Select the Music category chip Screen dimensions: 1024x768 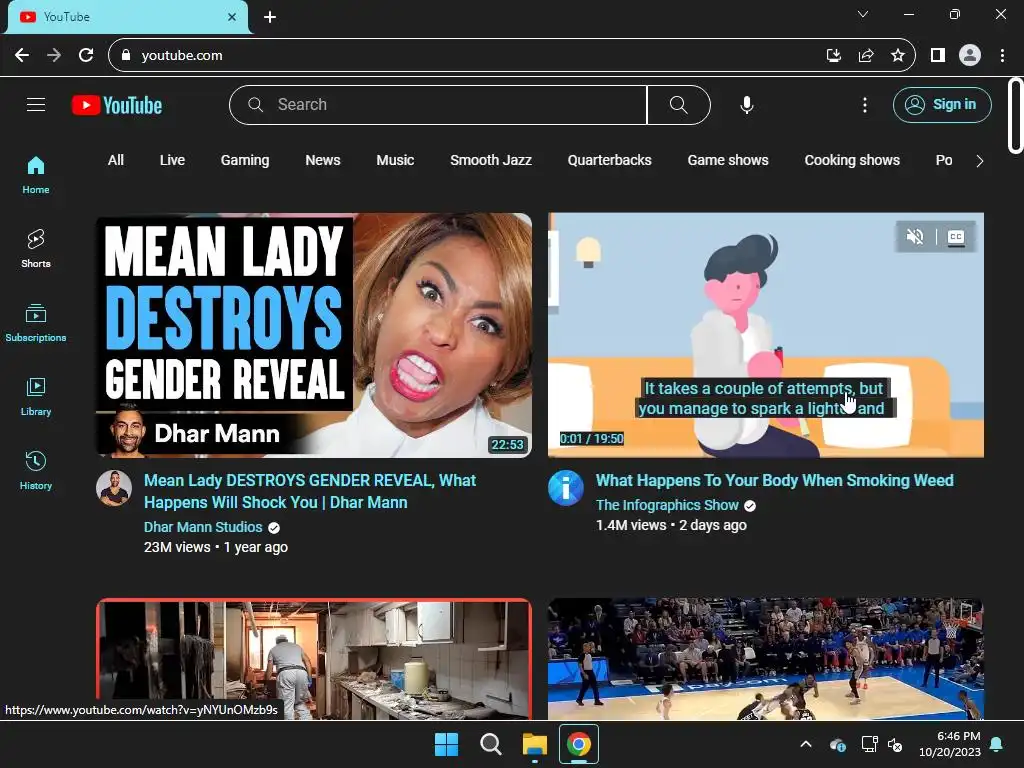(x=395, y=160)
